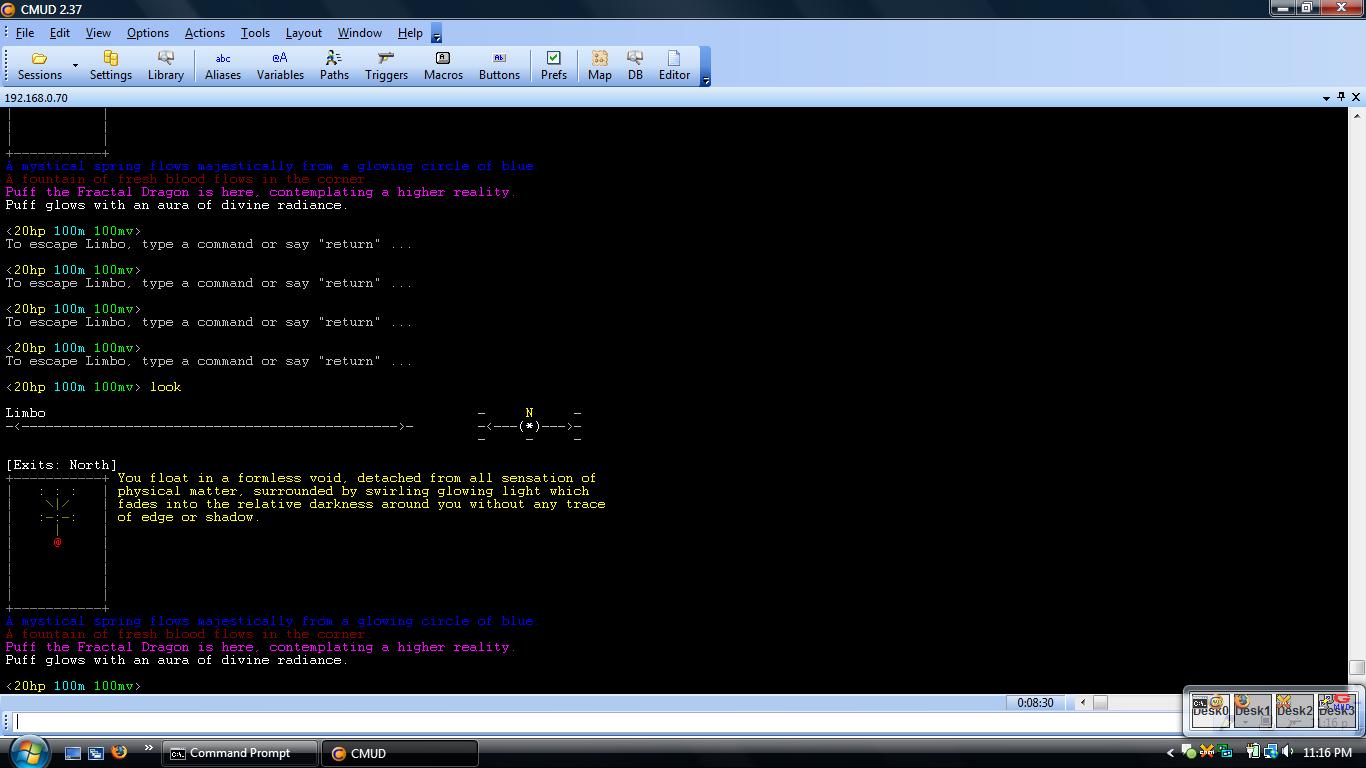1366x768 pixels.
Task: Open the Layout menu
Action: (x=303, y=33)
